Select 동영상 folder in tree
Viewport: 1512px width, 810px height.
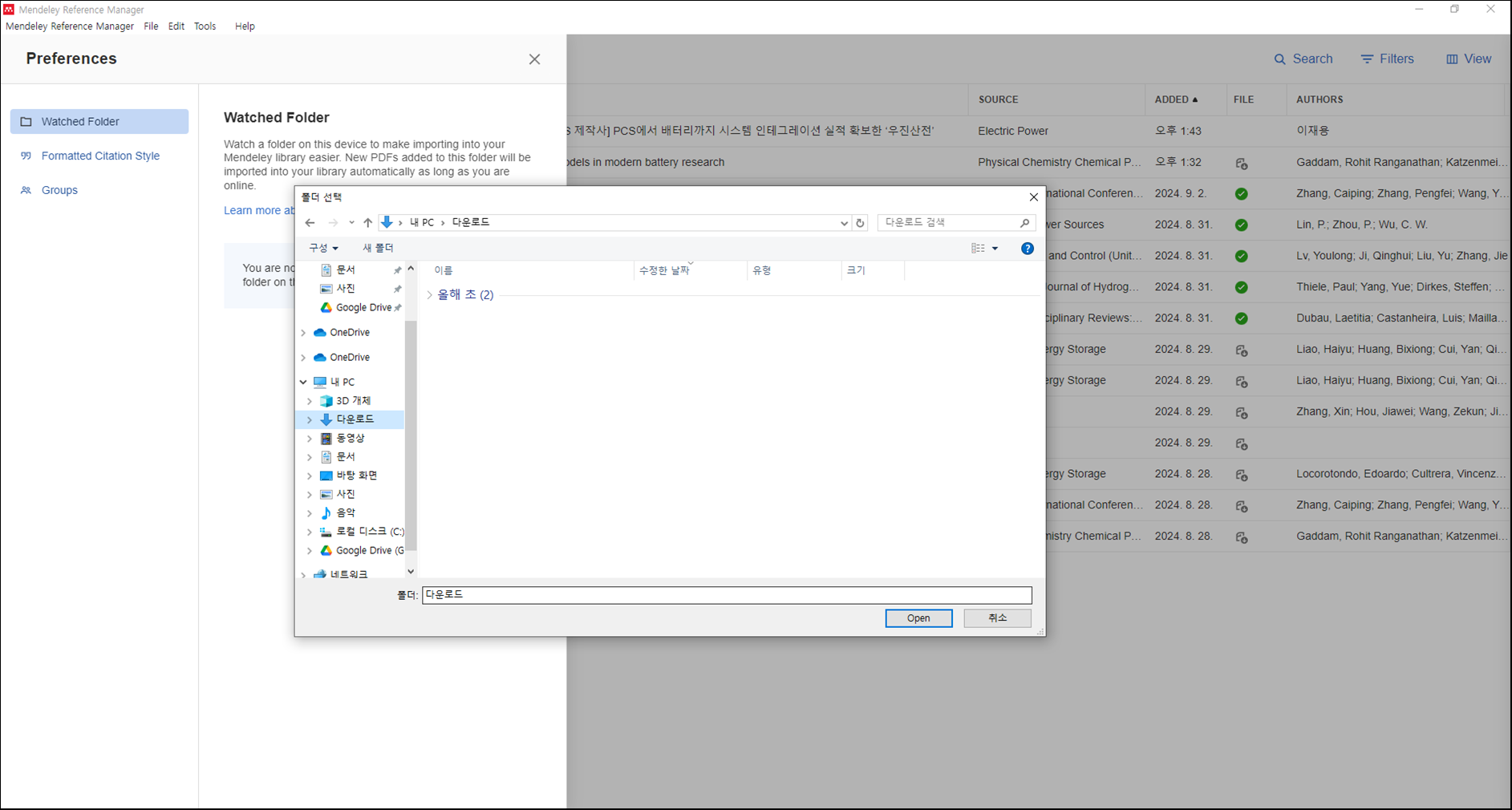[343, 439]
